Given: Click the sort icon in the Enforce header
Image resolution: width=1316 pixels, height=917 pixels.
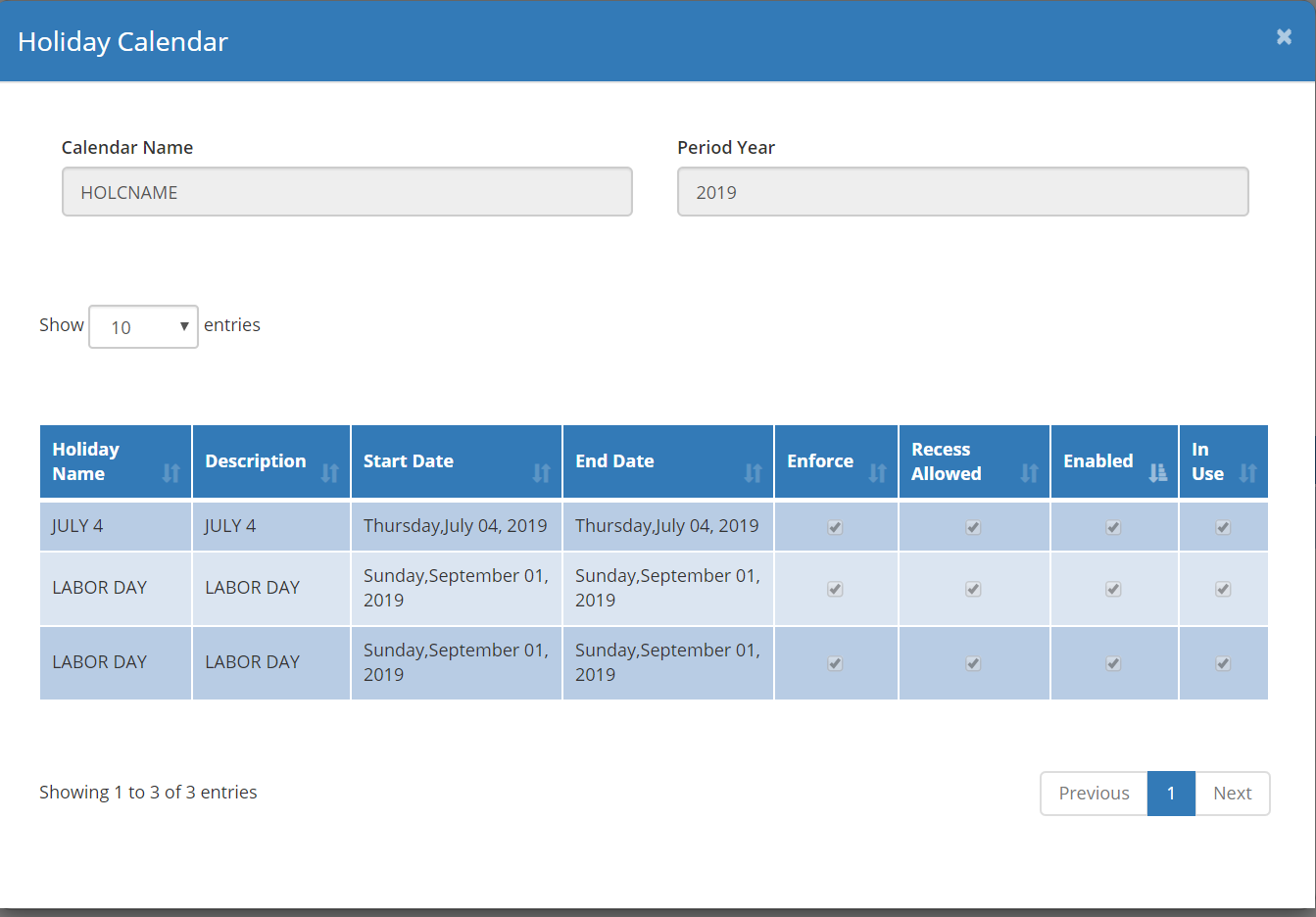Looking at the screenshot, I should (x=879, y=471).
